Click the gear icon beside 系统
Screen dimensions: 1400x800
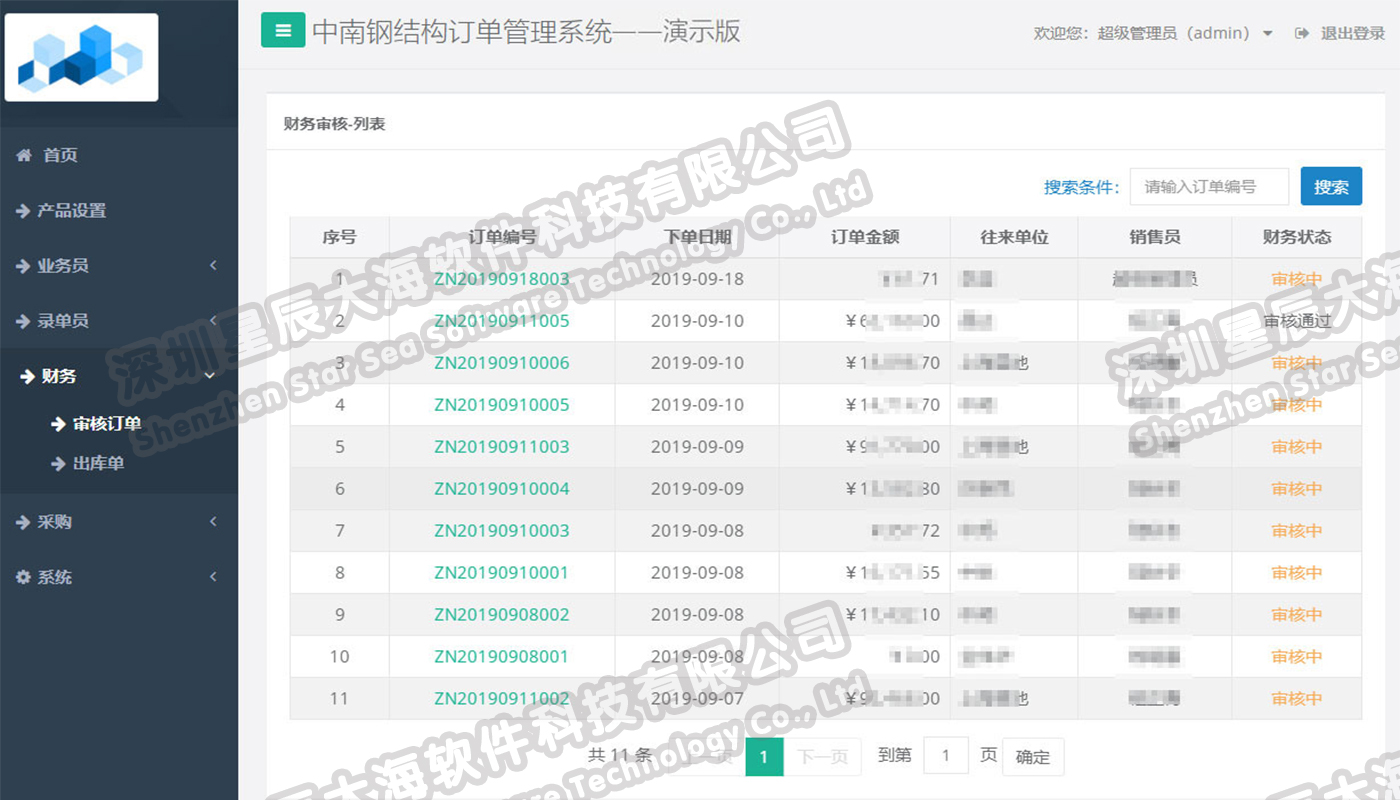[23, 577]
